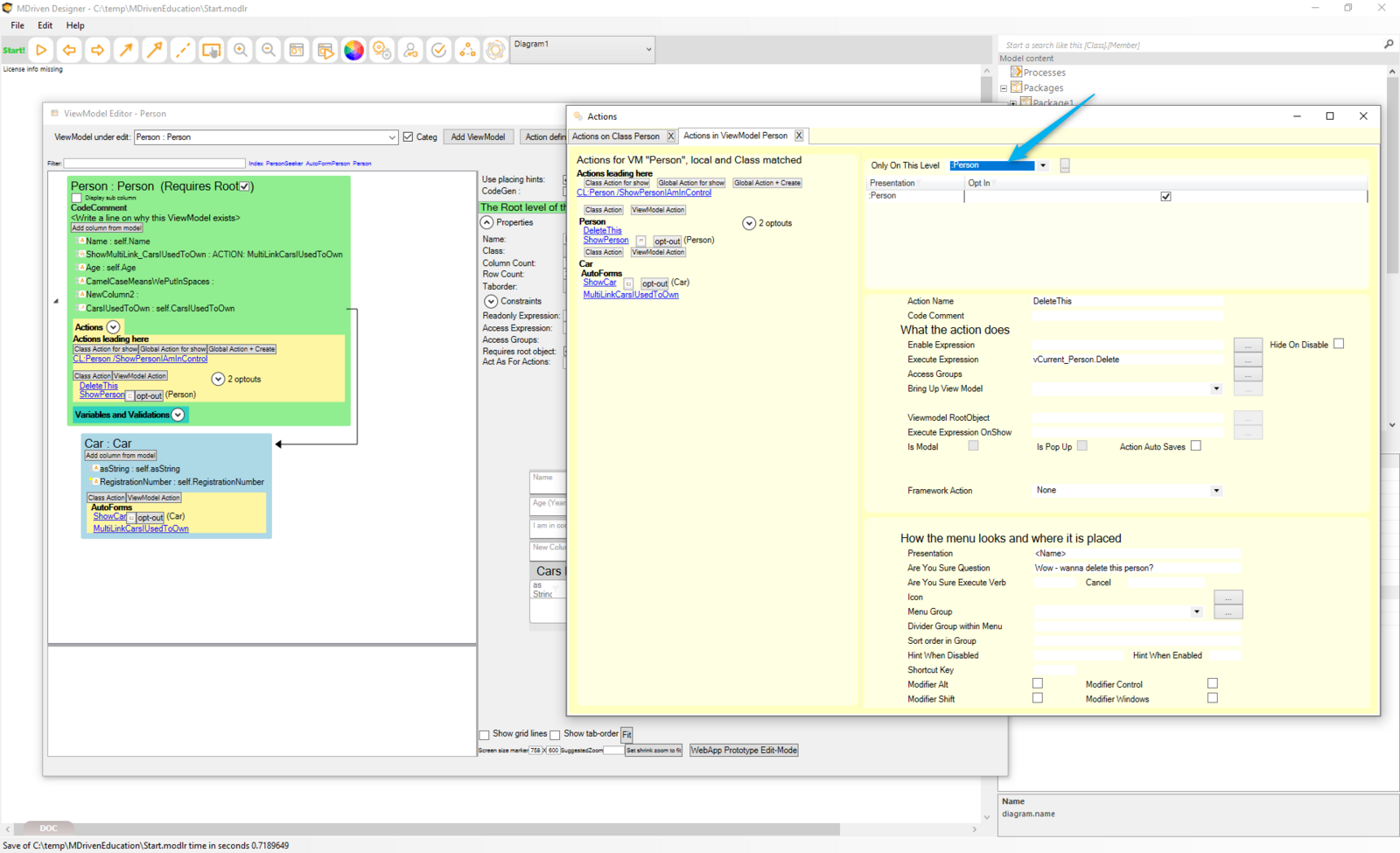Image resolution: width=1400 pixels, height=853 pixels.
Task: Toggle Show grid lines checkbox
Action: click(484, 735)
